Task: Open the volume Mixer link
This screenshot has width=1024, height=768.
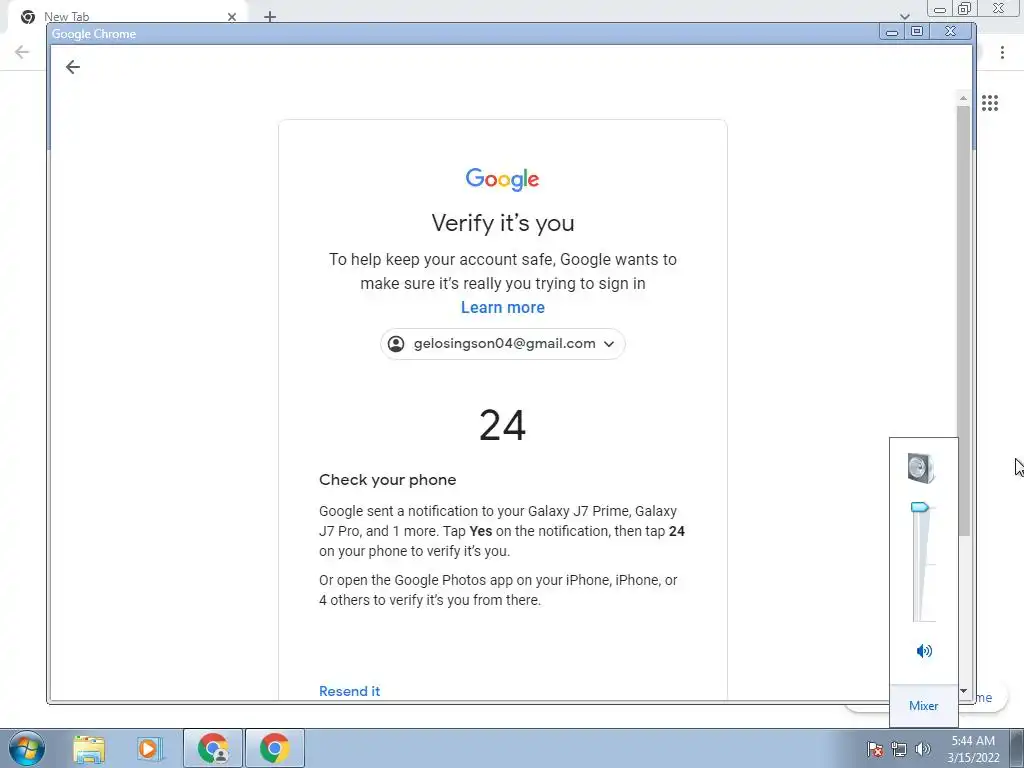Action: click(923, 705)
